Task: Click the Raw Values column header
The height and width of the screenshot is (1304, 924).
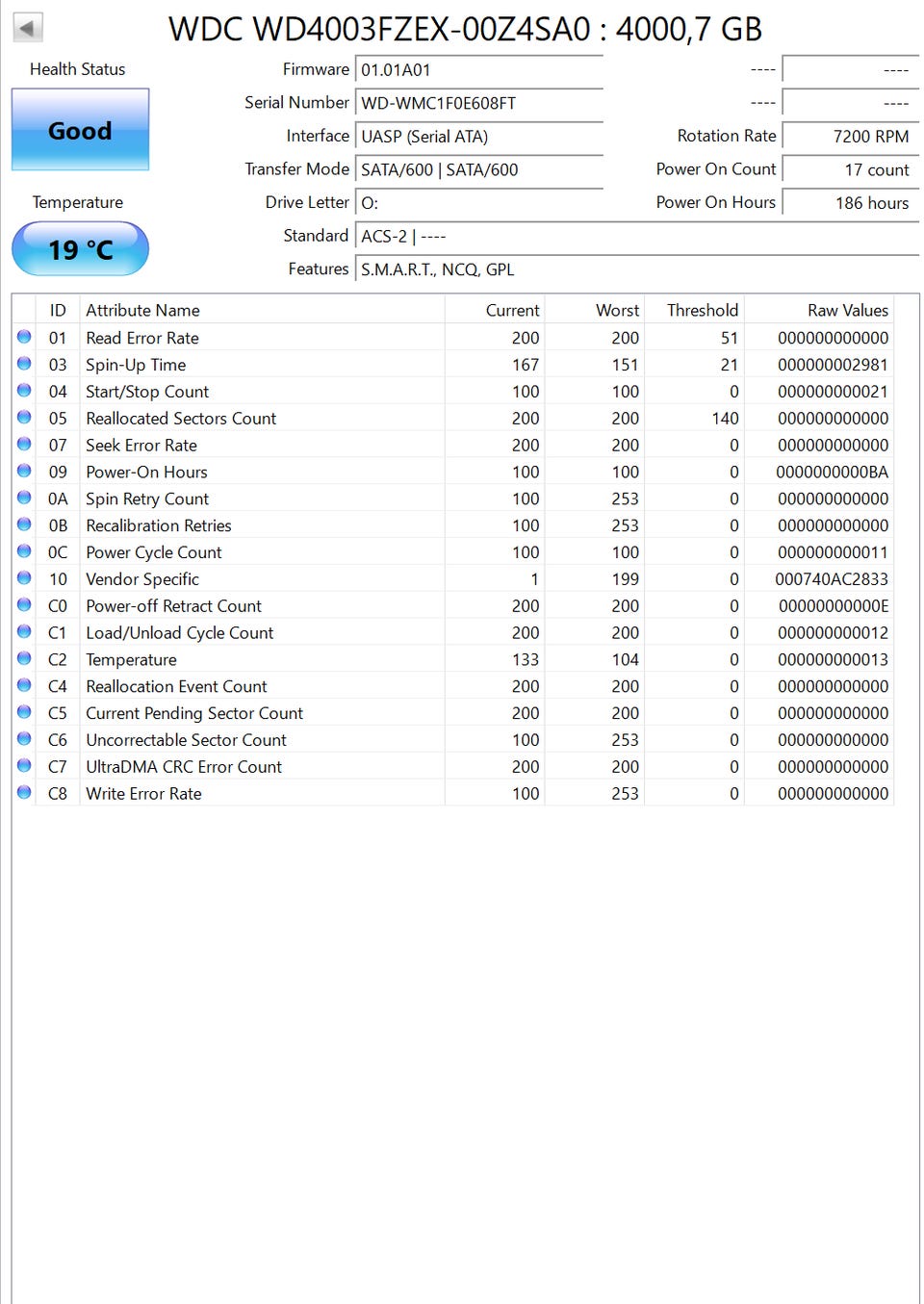Action: point(819,310)
